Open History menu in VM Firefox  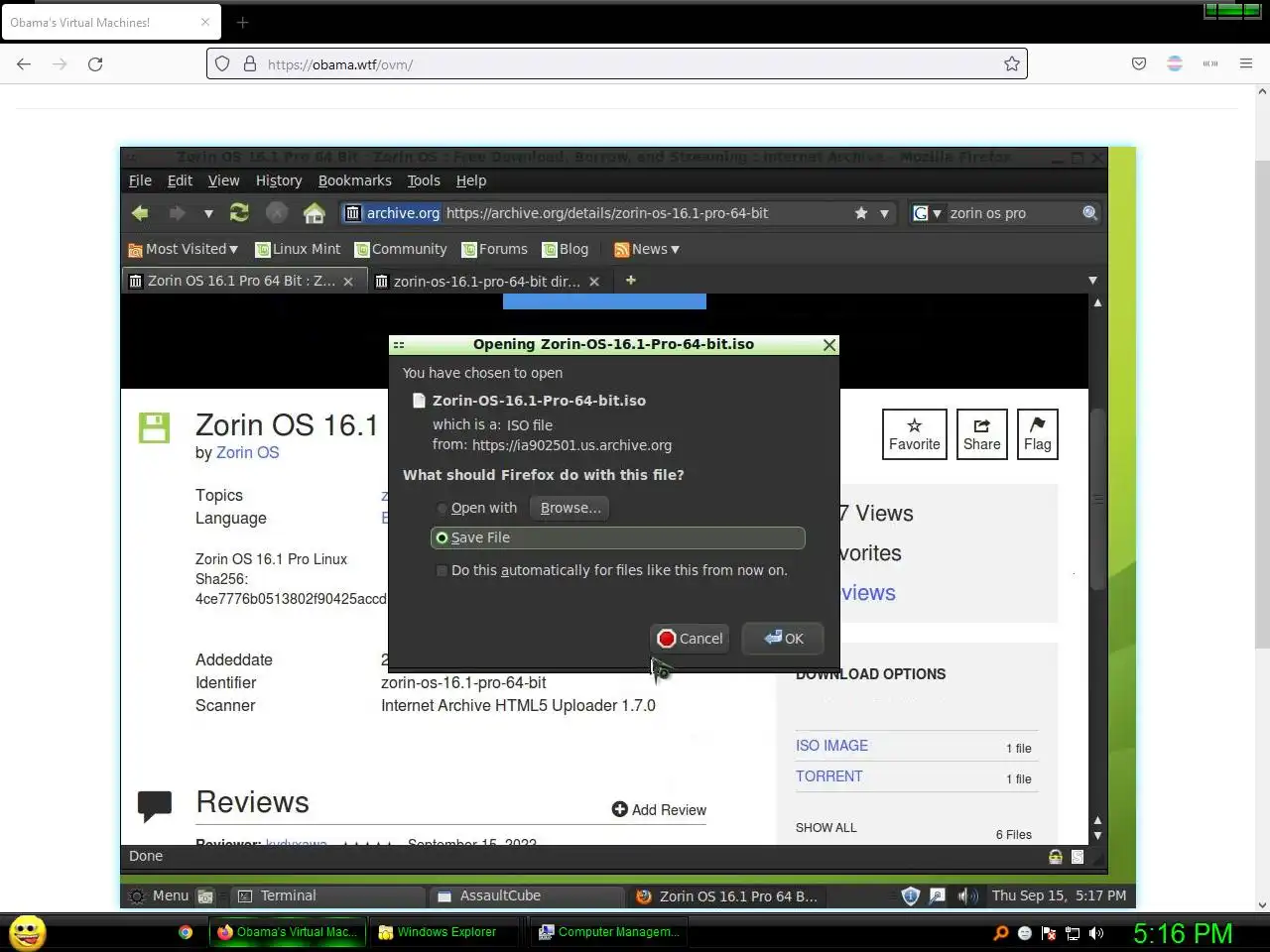coord(279,180)
